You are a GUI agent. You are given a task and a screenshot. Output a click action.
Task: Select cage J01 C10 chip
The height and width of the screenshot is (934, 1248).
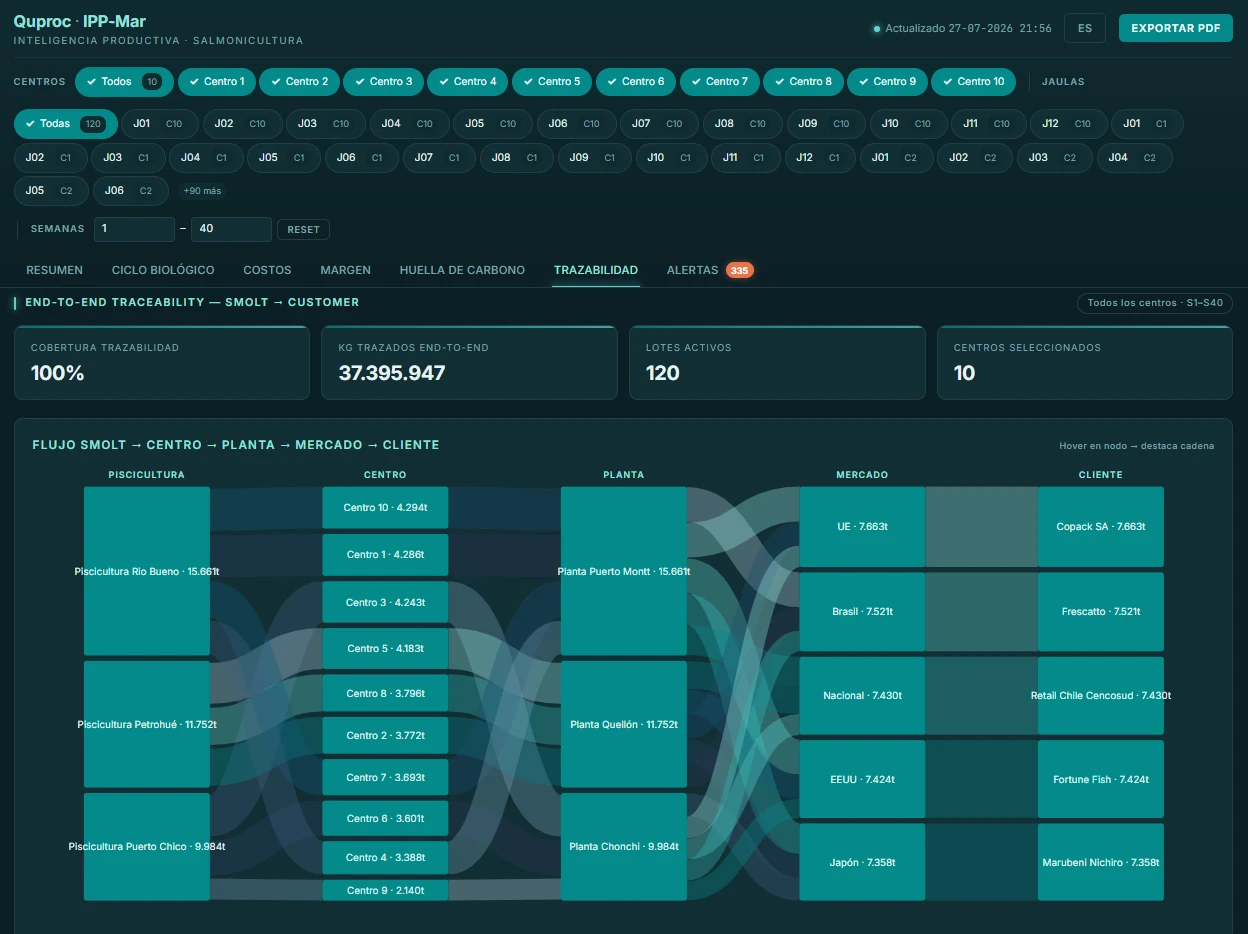(x=159, y=124)
